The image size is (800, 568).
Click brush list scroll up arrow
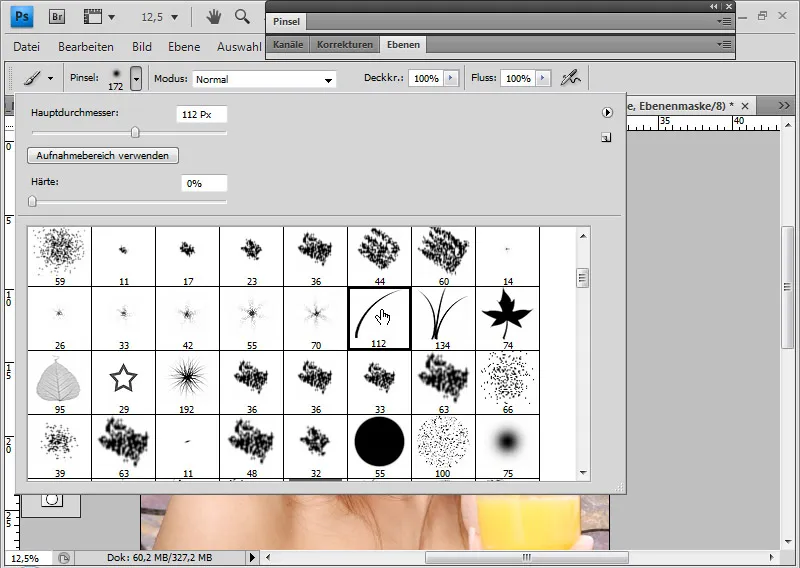coord(583,236)
